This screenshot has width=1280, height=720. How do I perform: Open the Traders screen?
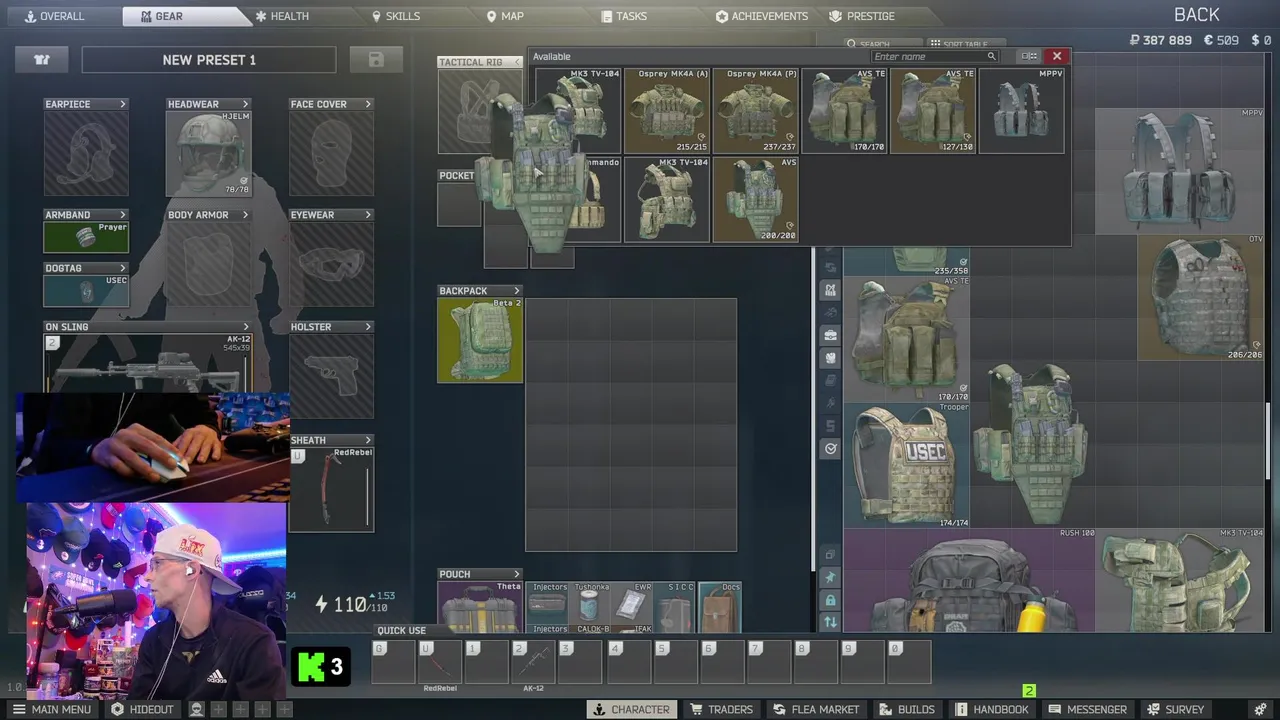click(x=721, y=709)
